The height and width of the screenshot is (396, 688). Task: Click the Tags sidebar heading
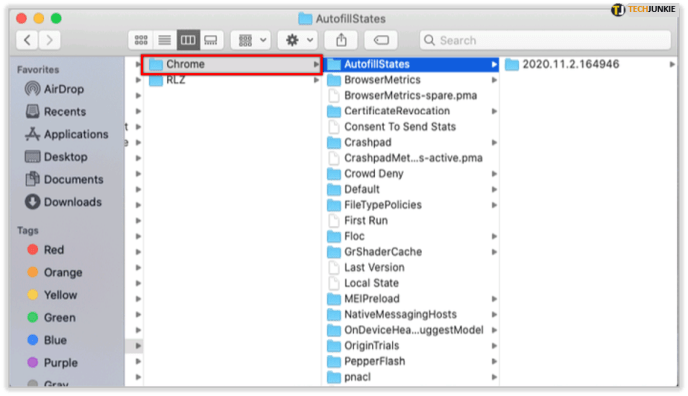point(28,231)
